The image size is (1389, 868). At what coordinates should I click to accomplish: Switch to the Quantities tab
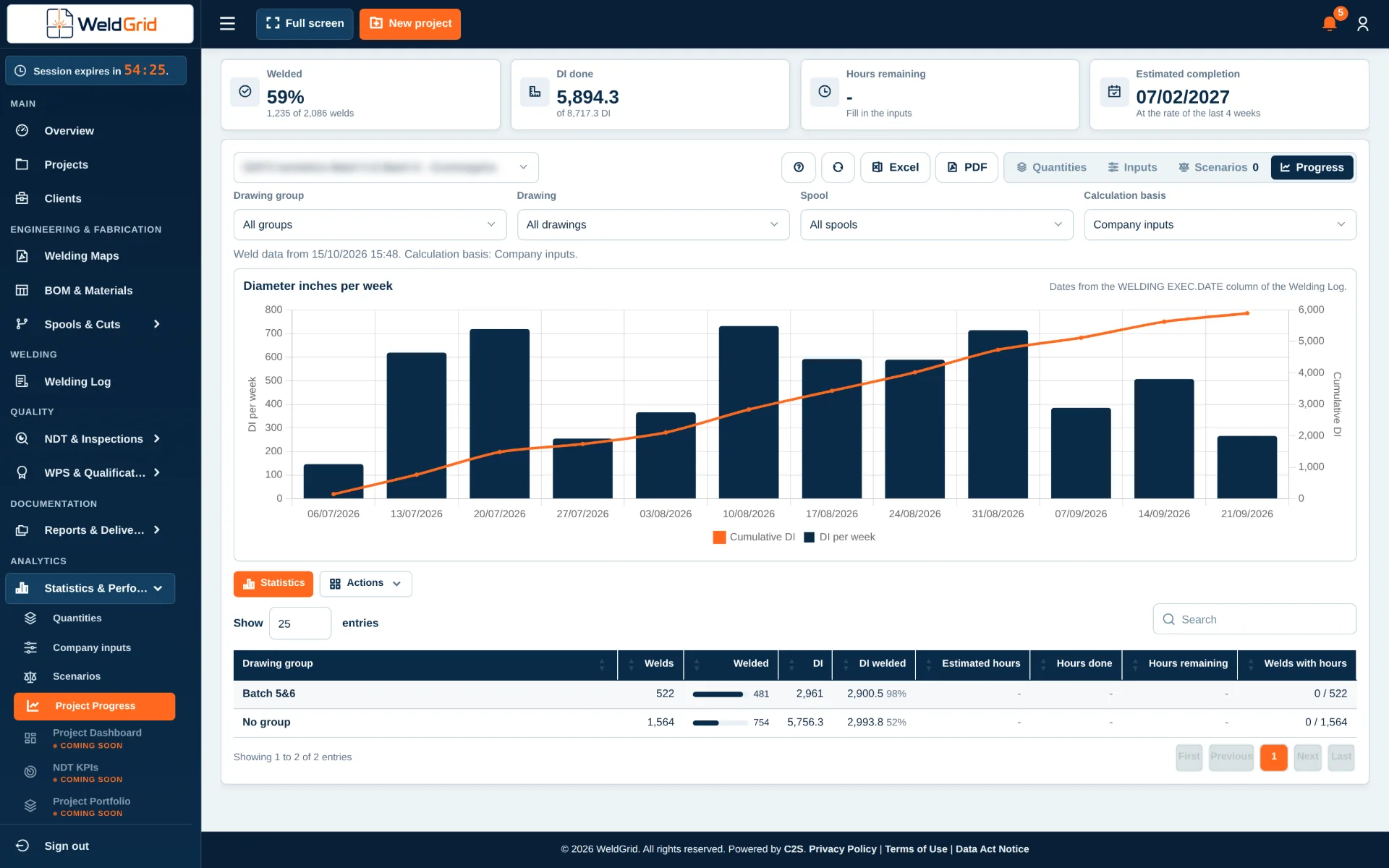1051,167
